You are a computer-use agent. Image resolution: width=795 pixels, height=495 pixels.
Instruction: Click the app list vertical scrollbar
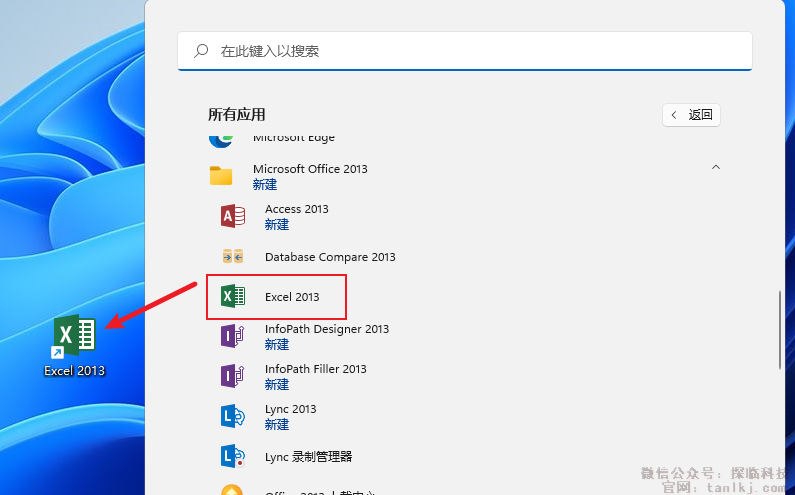click(781, 330)
